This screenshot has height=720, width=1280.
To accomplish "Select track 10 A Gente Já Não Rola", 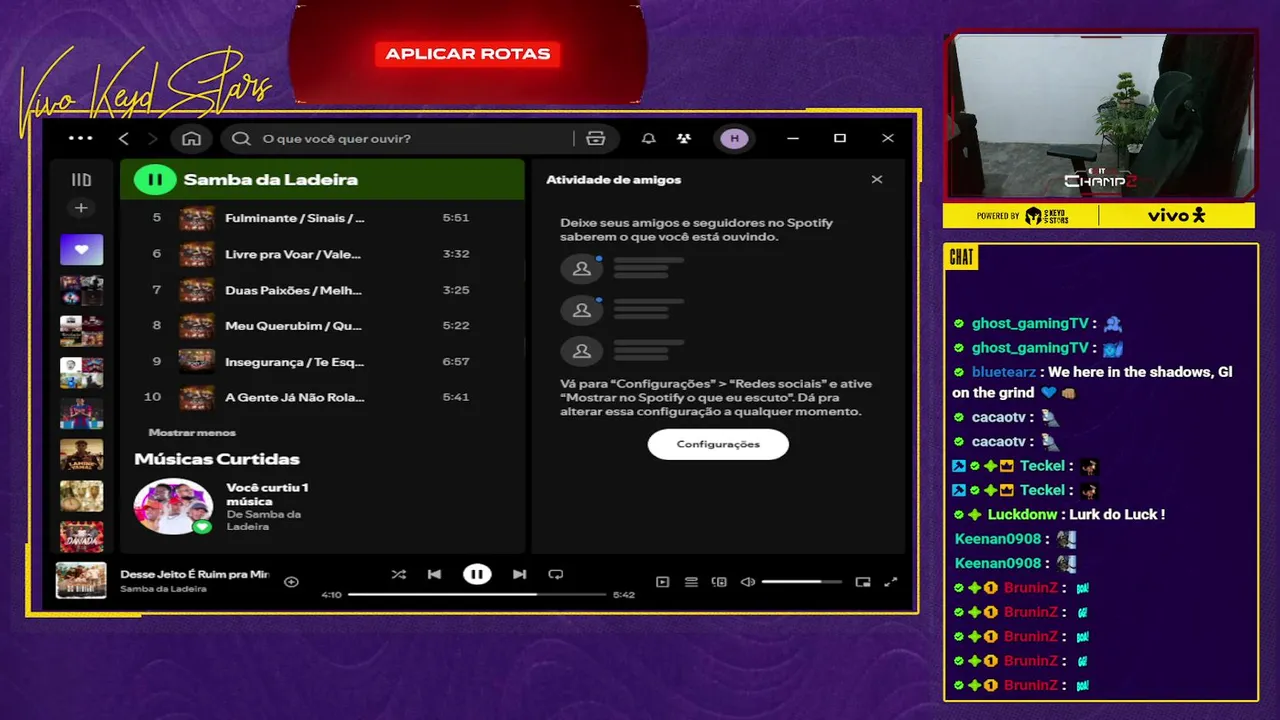I will tap(322, 397).
